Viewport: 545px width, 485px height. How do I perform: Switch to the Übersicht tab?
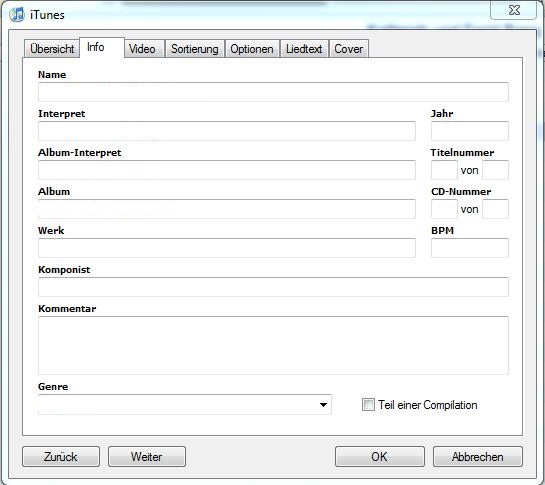52,49
